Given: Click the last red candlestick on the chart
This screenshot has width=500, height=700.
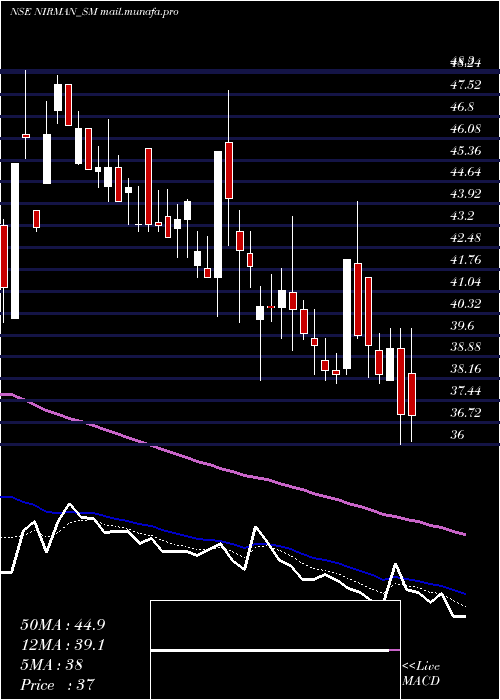Looking at the screenshot, I should [412, 394].
